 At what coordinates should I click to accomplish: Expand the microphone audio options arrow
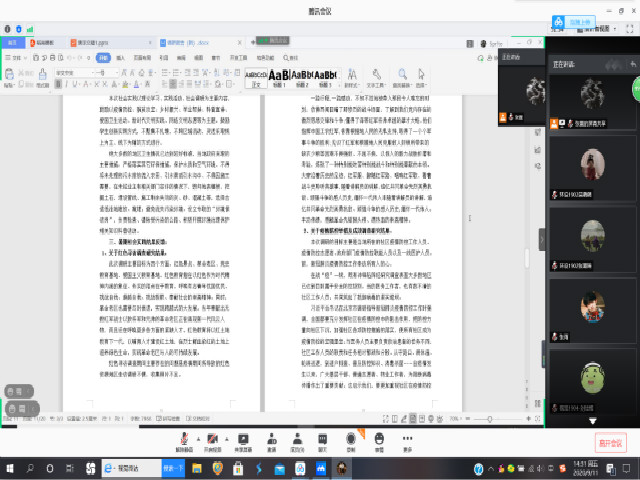tap(198, 439)
